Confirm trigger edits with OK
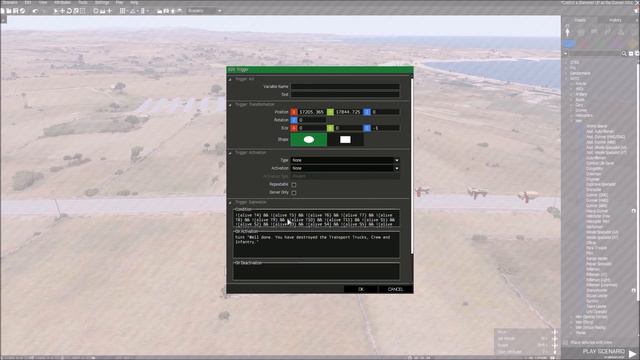This screenshot has height=360, width=640. [x=361, y=289]
